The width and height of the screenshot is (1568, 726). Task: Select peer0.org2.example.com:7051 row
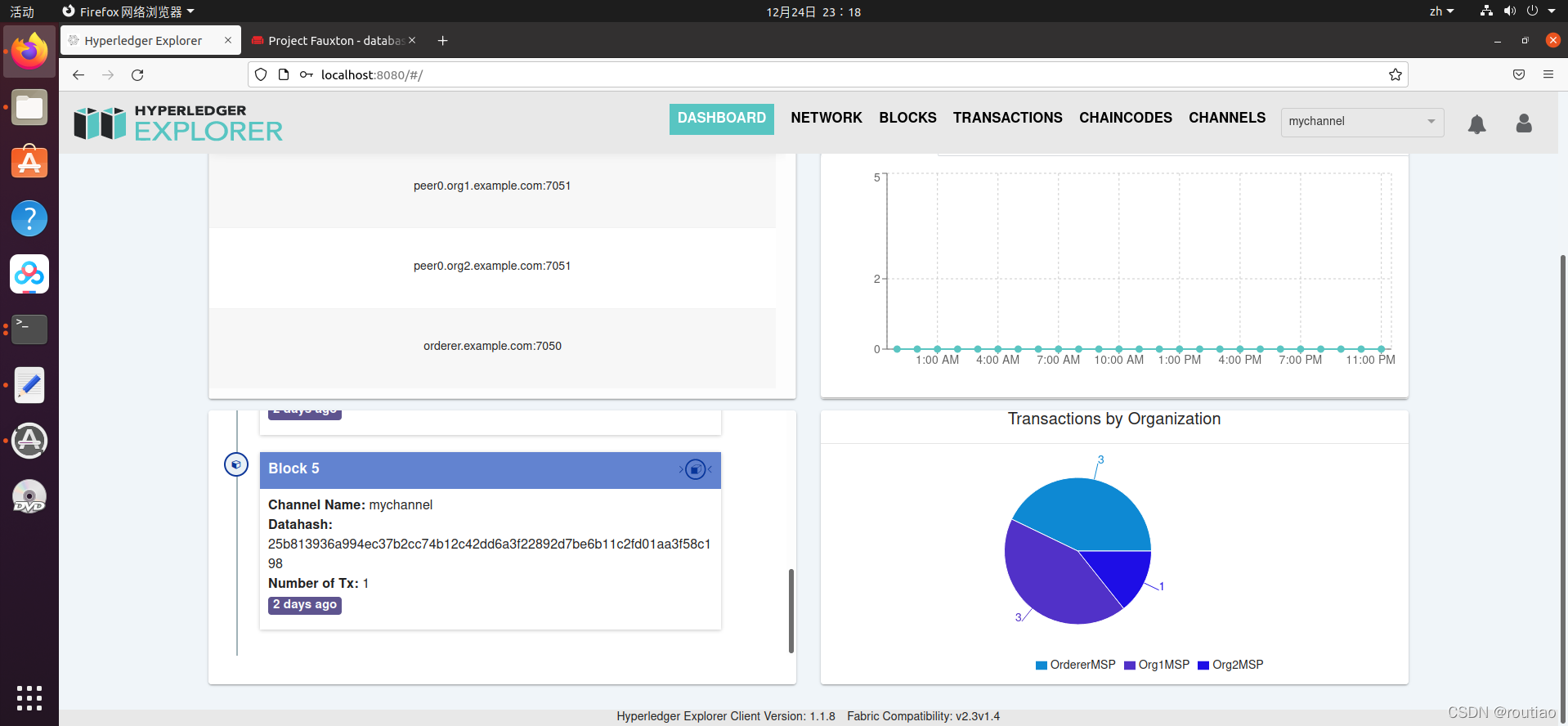(x=492, y=267)
